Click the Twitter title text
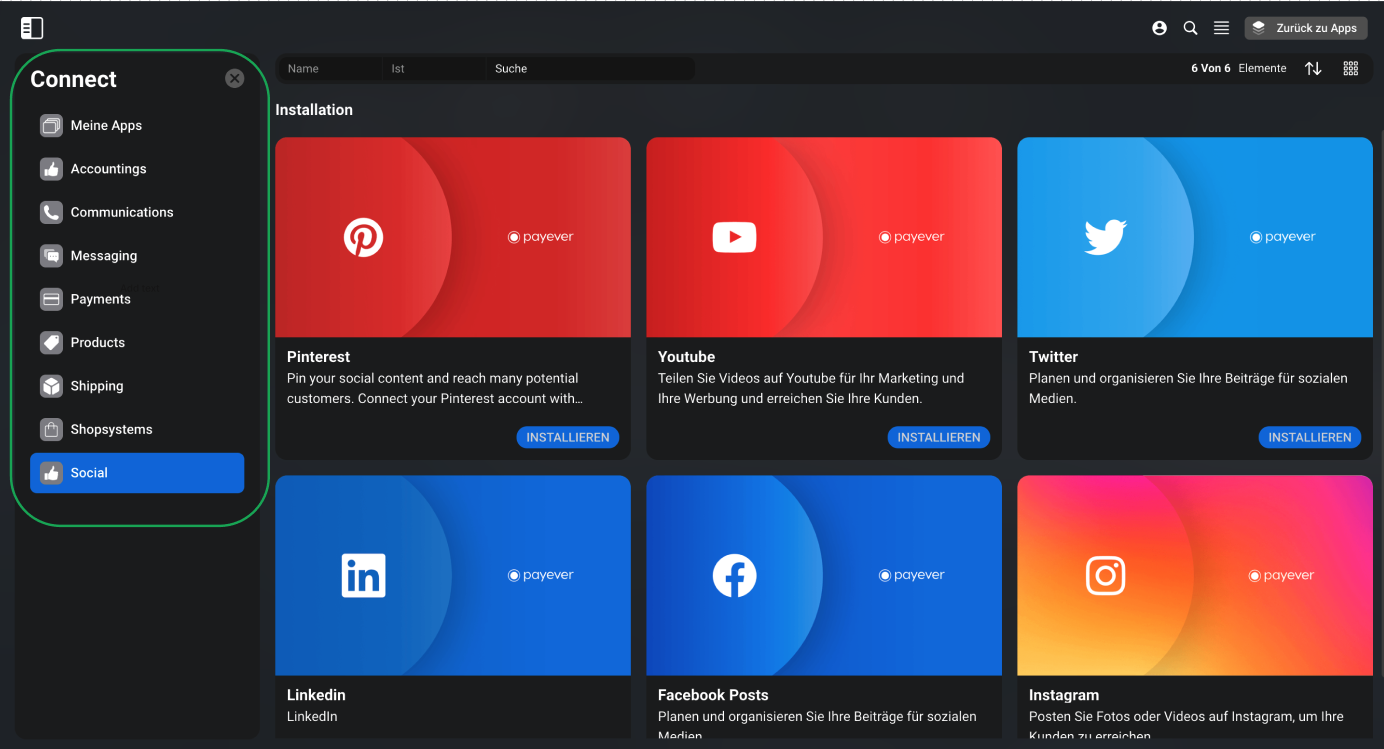The height and width of the screenshot is (749, 1384). [1053, 357]
